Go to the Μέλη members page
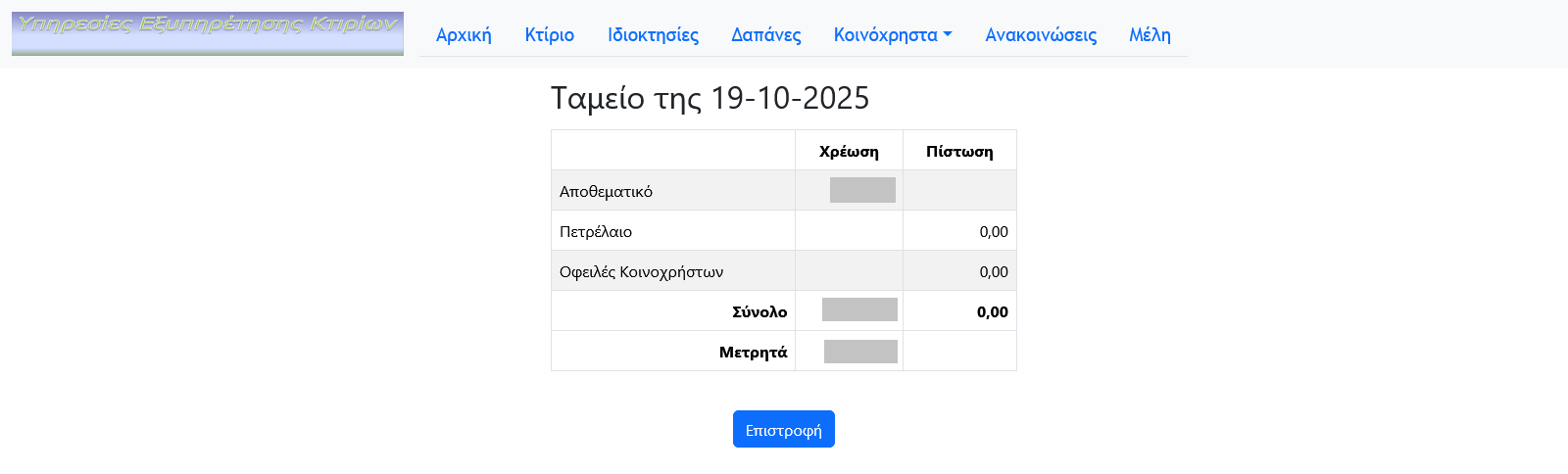Viewport: 1568px width, 474px height. tap(1150, 35)
